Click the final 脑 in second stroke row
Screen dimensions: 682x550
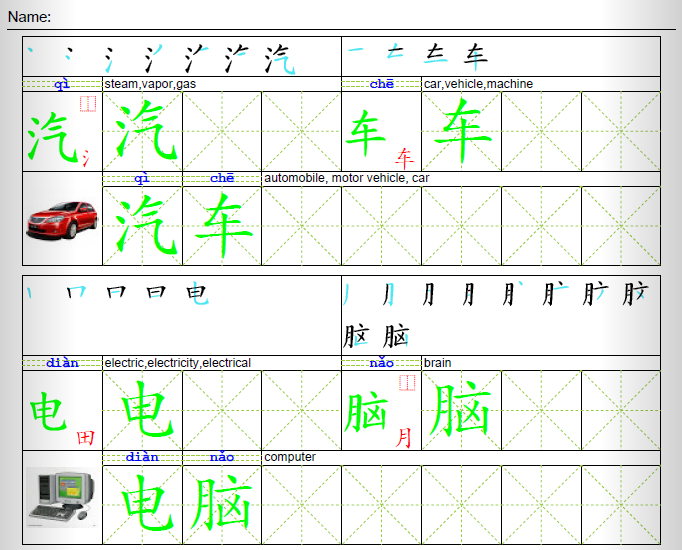click(x=396, y=335)
